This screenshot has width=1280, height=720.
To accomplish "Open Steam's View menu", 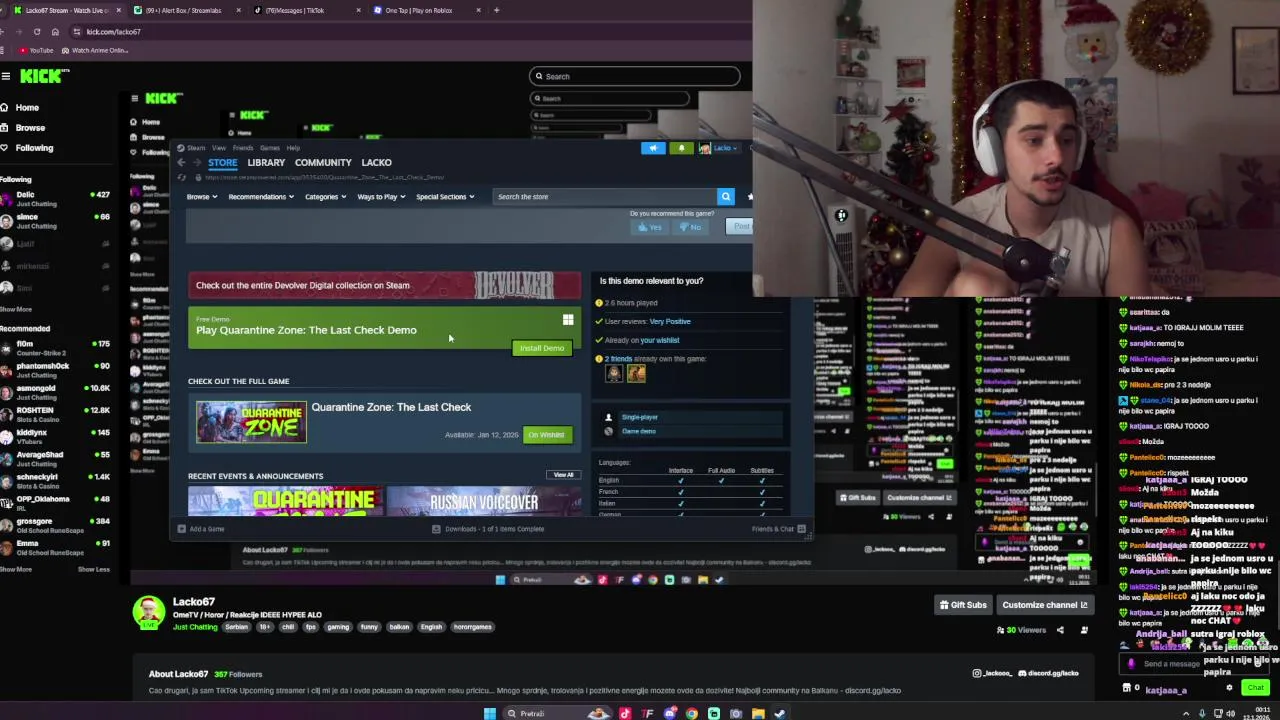I will tap(218, 148).
